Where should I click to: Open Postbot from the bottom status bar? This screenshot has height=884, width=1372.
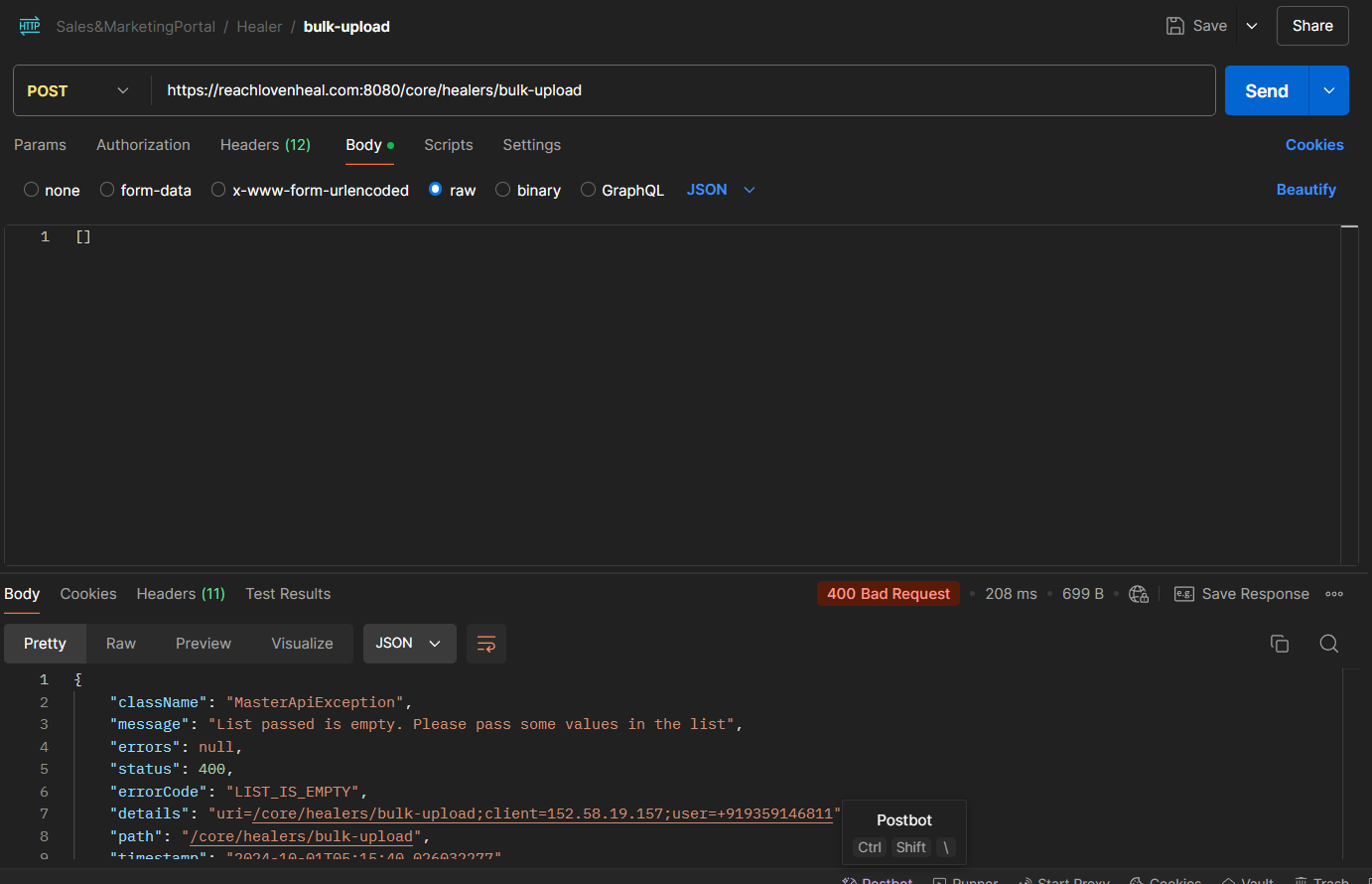pos(878,880)
